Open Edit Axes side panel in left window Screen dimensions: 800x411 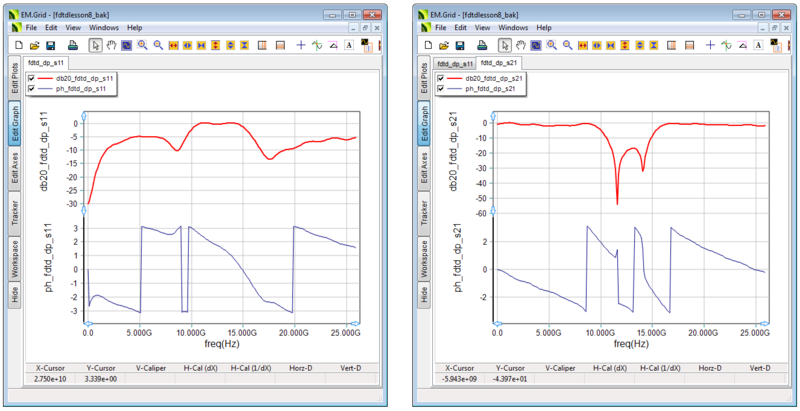15,166
